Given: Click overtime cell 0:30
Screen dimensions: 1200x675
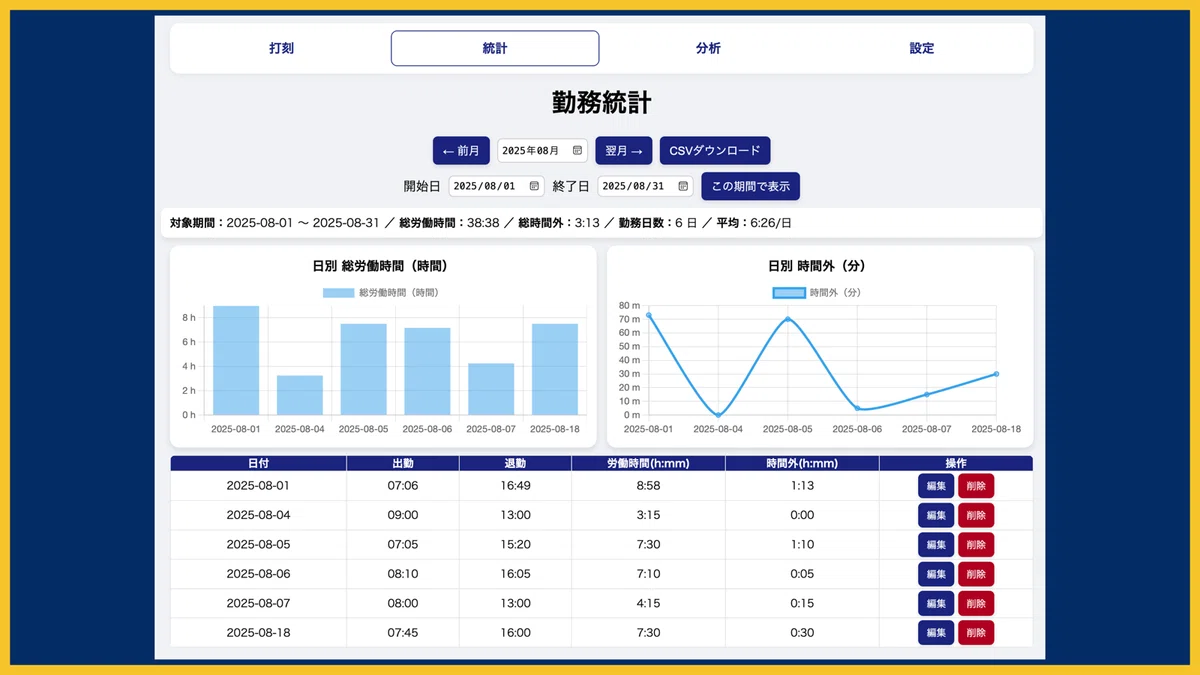Looking at the screenshot, I should [802, 633].
